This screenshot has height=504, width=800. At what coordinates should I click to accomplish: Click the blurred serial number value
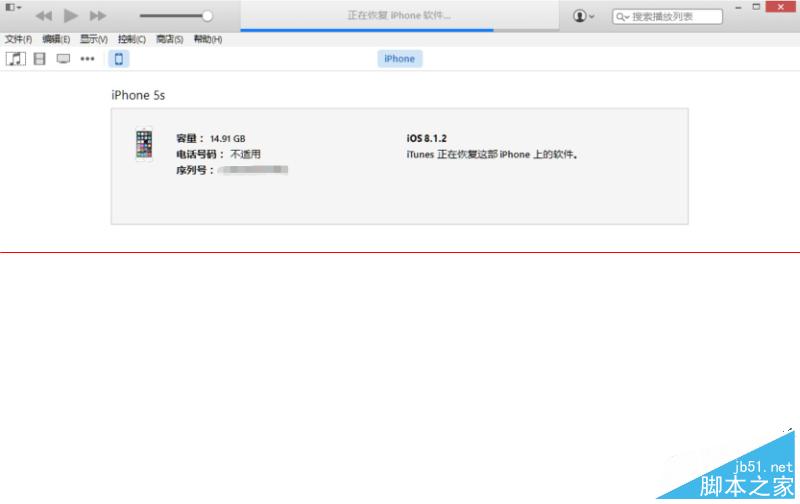coord(253,170)
